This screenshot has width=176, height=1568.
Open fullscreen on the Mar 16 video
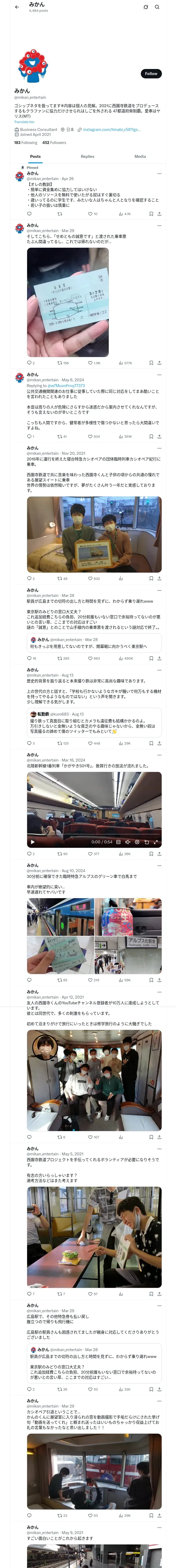click(x=155, y=842)
